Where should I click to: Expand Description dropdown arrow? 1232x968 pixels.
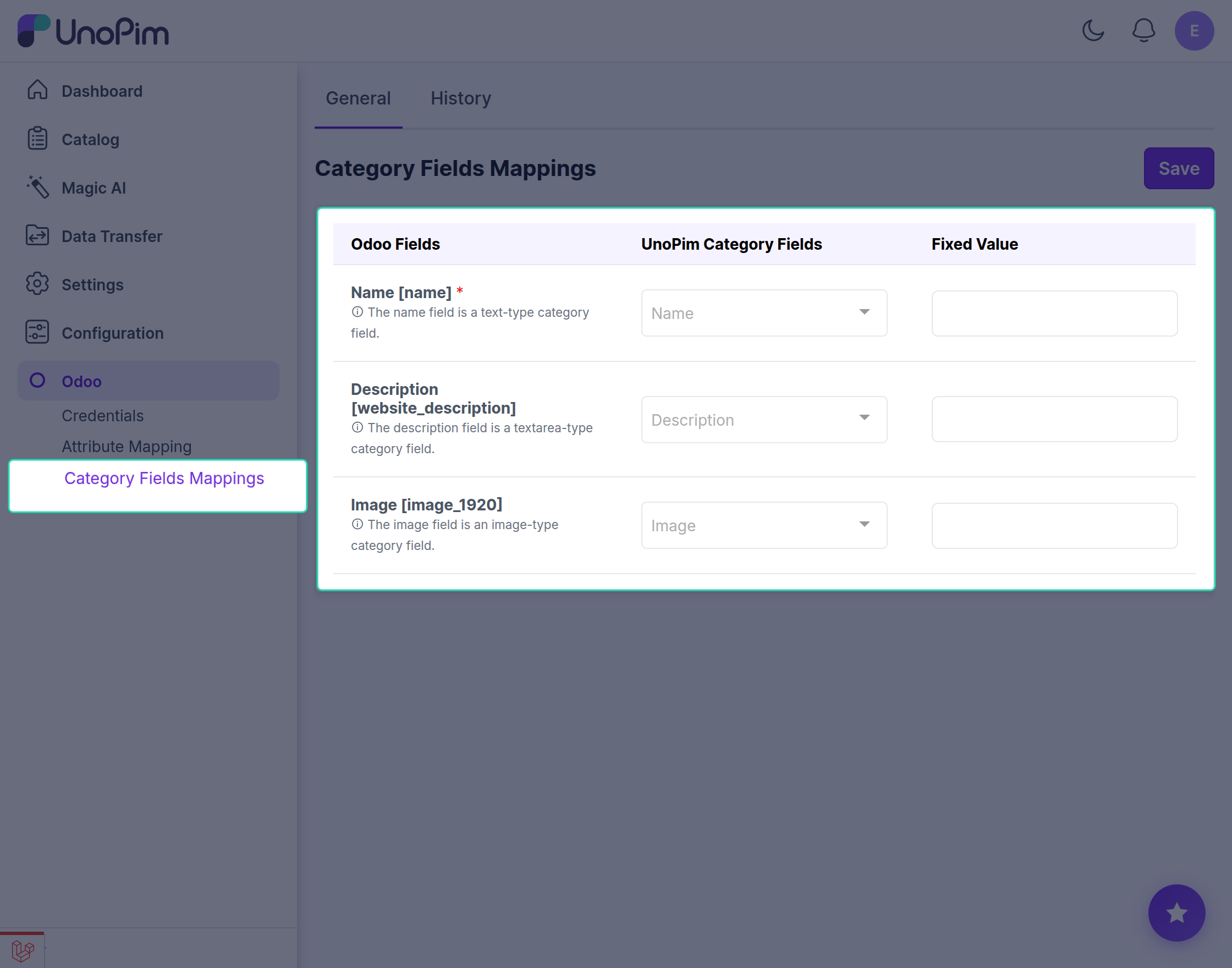click(x=864, y=417)
